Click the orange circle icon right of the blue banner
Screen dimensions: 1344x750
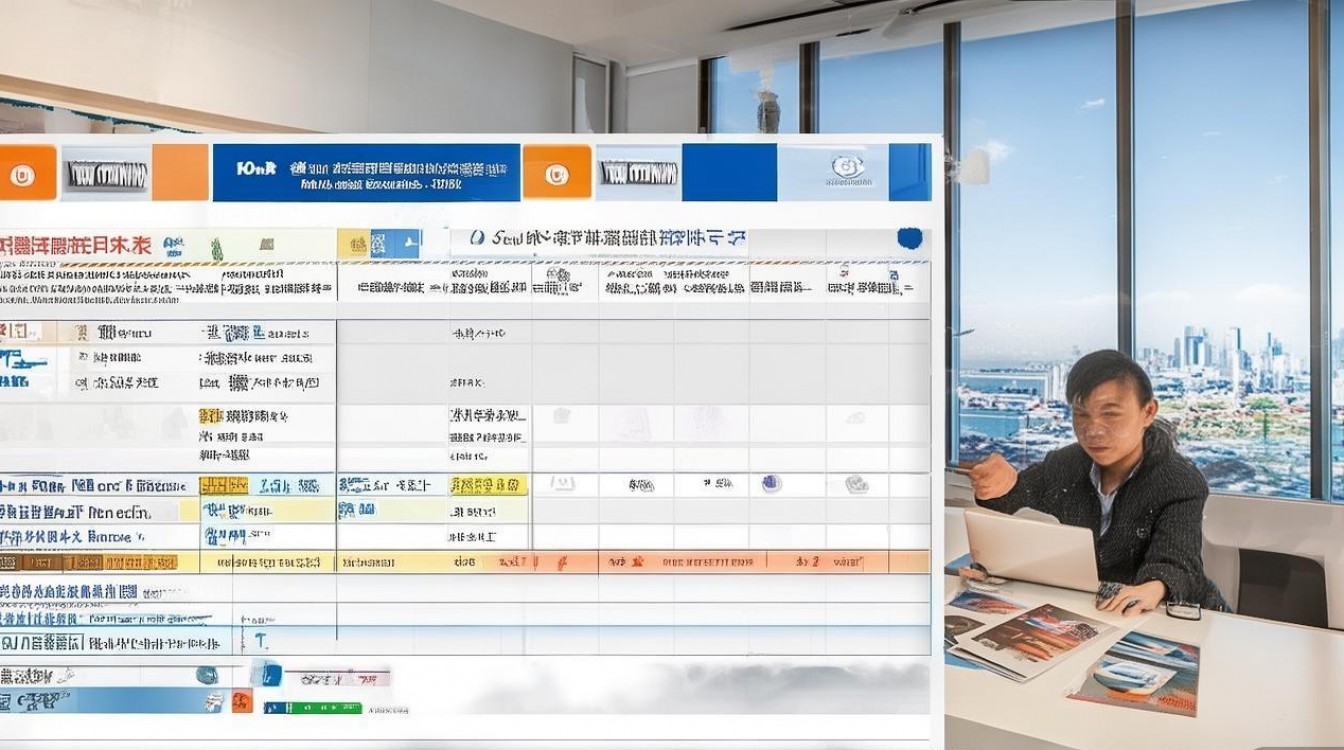[x=556, y=174]
